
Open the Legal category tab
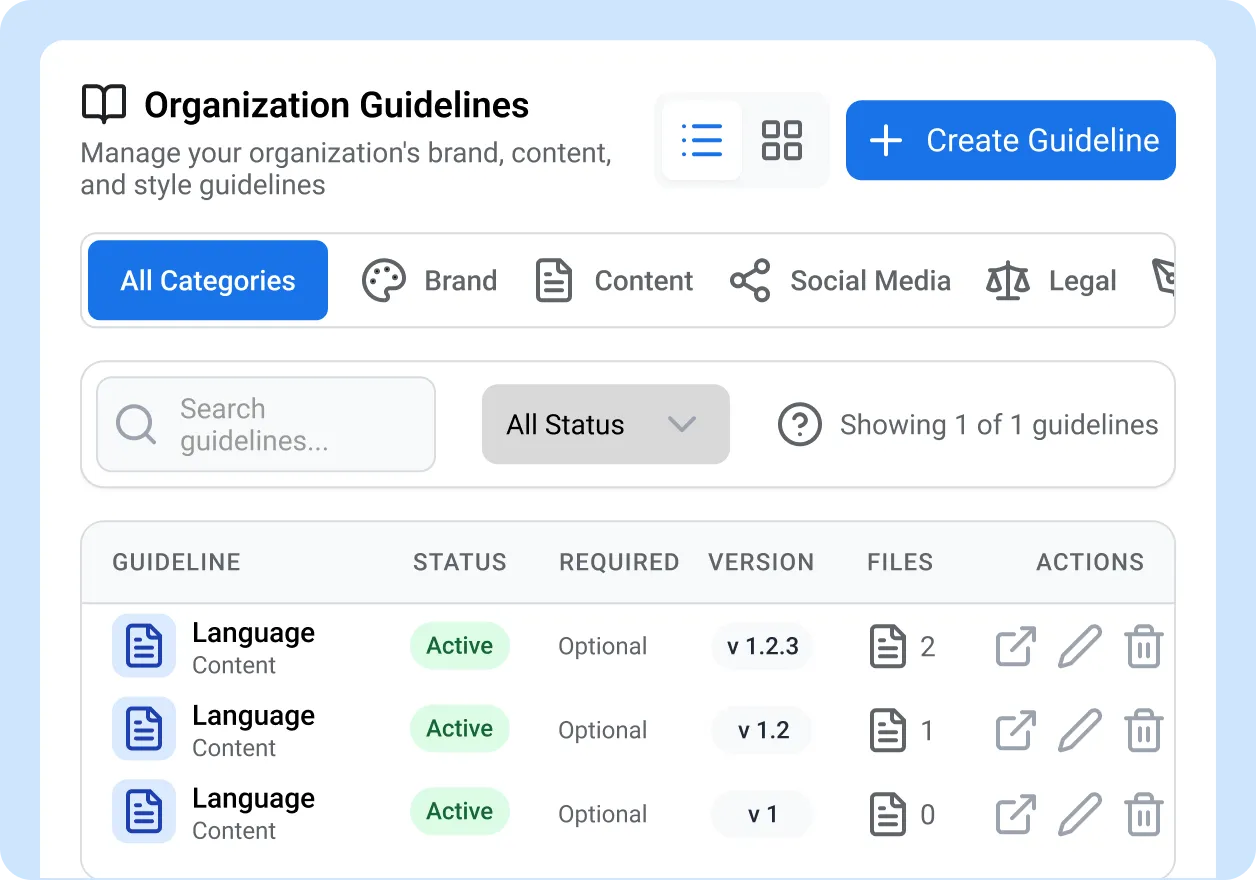tap(1051, 281)
